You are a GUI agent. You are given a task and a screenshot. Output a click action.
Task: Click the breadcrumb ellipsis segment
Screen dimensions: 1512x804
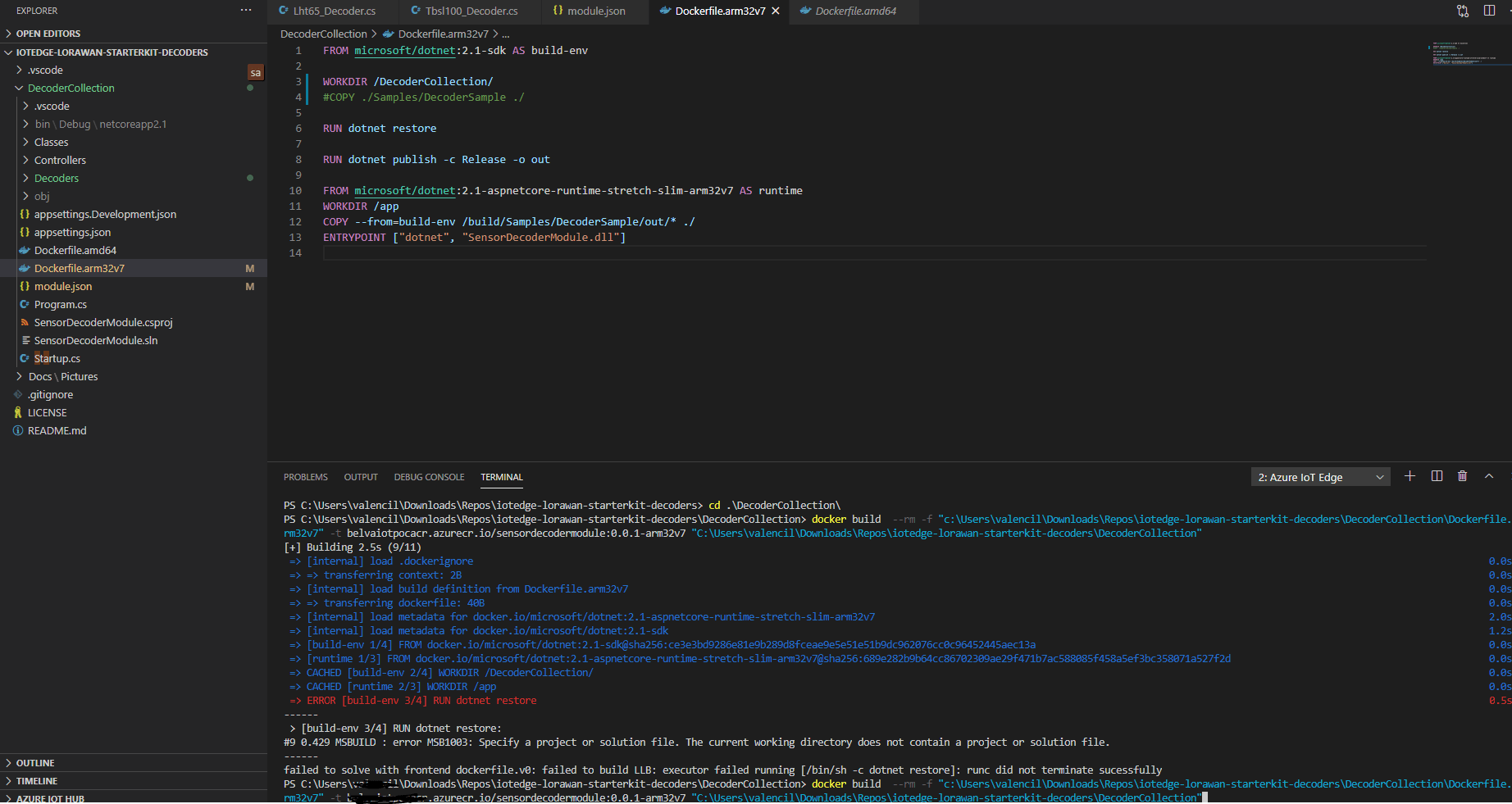[x=506, y=34]
